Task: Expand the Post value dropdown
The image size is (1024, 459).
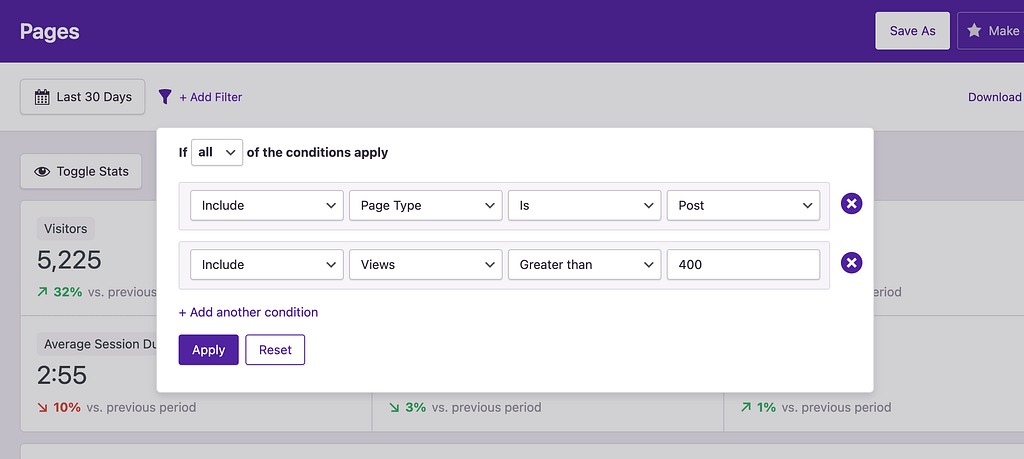Action: coord(743,205)
